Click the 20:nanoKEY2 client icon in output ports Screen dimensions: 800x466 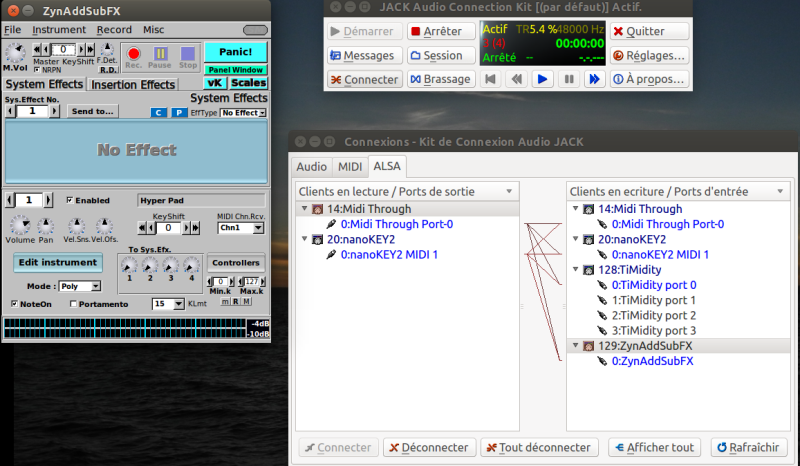pyautogui.click(x=317, y=239)
